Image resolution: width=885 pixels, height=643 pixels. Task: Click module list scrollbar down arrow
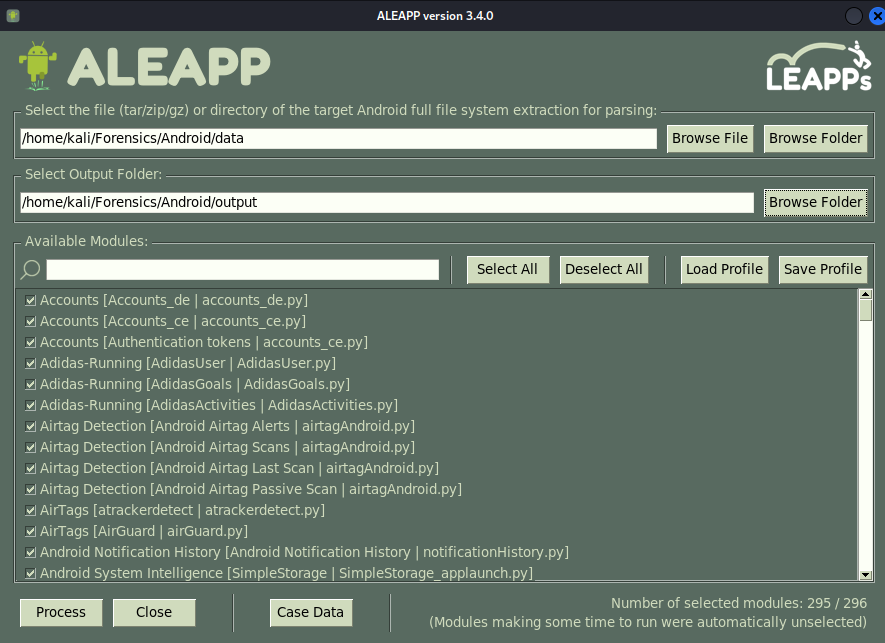[865, 575]
